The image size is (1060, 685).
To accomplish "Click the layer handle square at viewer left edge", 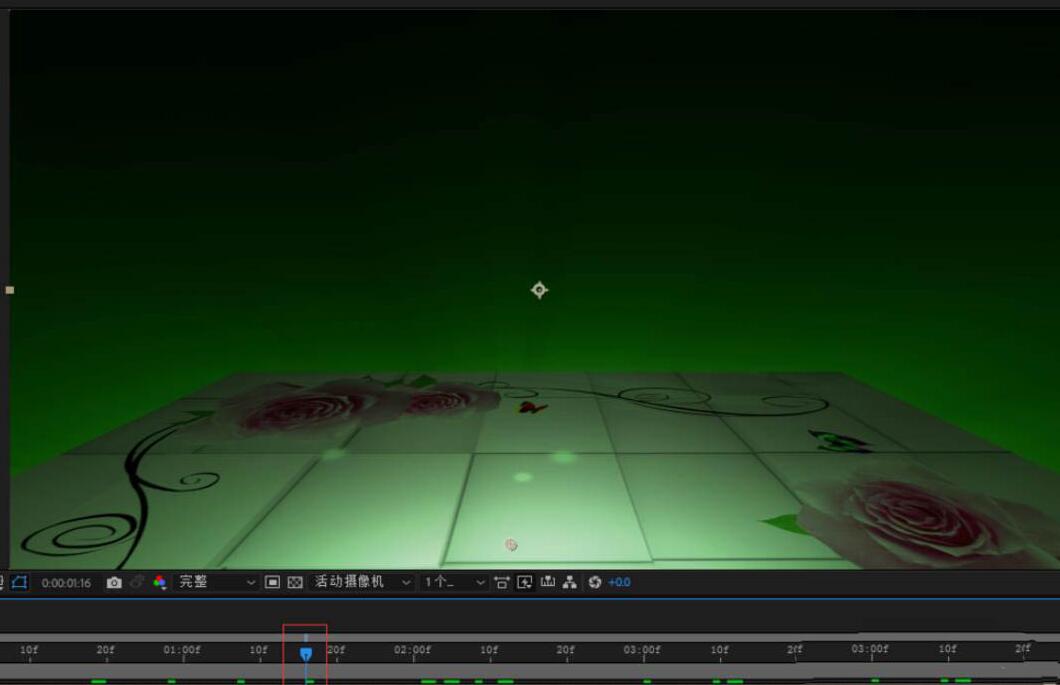I will pyautogui.click(x=9, y=290).
